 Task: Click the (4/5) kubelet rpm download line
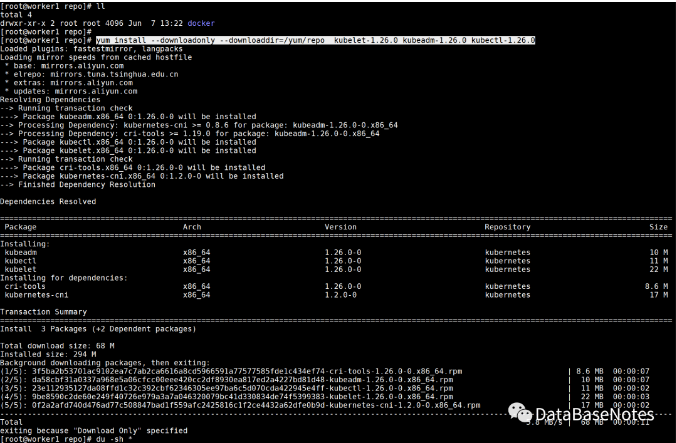point(325,397)
